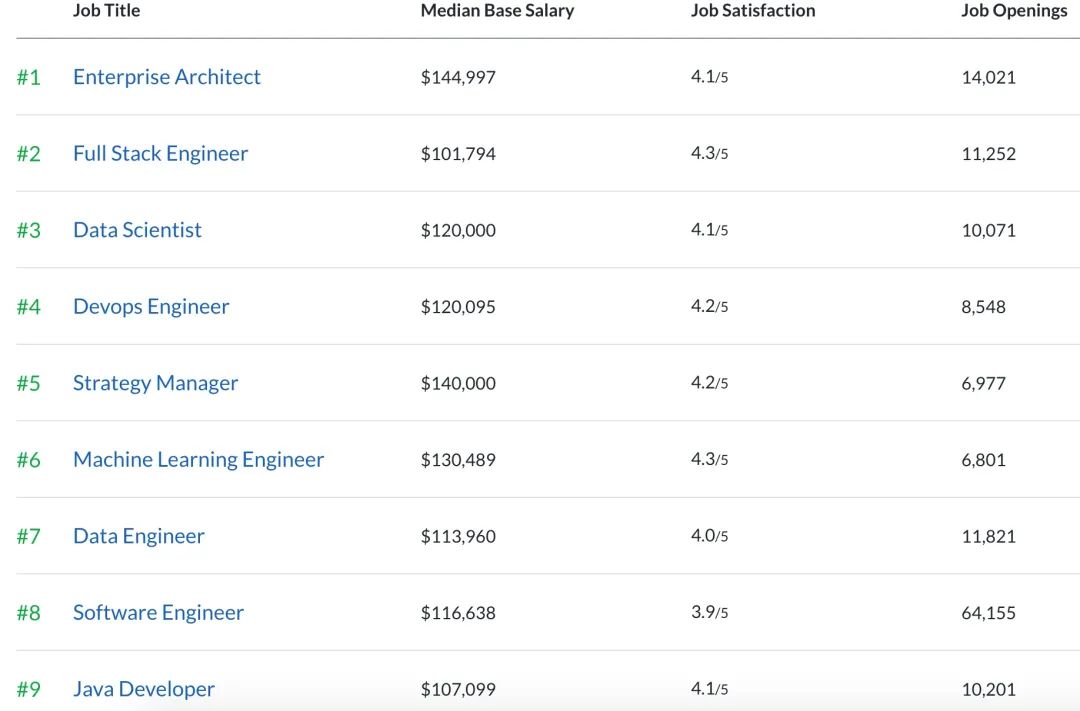Click the #1 rank number
Screen dimensions: 1080x711
[29, 77]
